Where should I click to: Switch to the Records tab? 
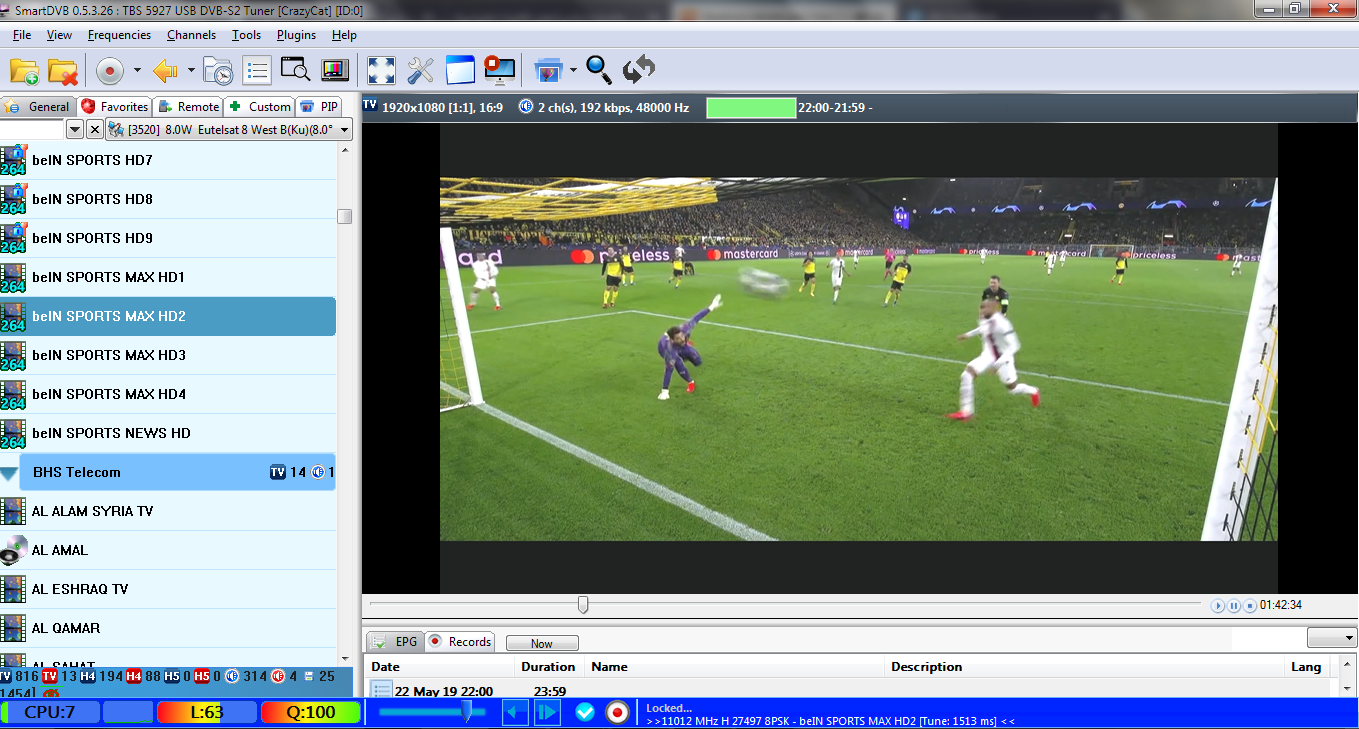tap(459, 642)
